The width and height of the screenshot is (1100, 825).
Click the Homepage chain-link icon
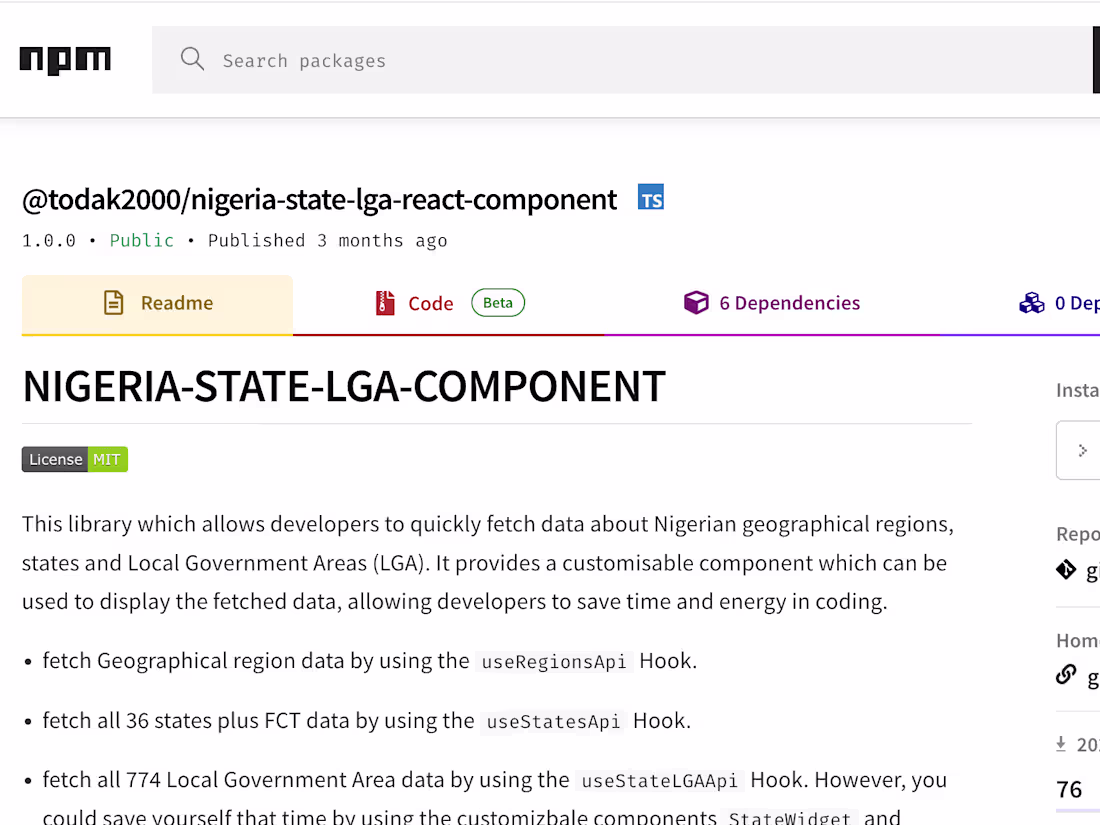click(x=1066, y=674)
